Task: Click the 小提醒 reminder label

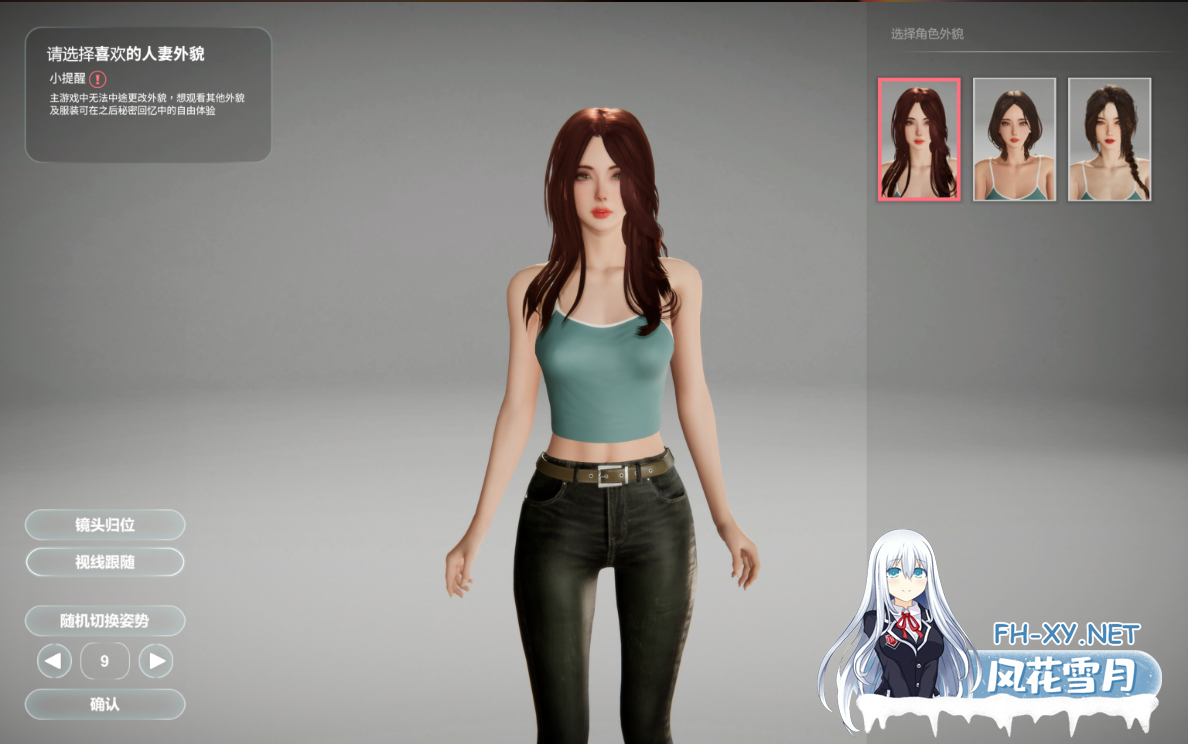Action: [x=67, y=78]
